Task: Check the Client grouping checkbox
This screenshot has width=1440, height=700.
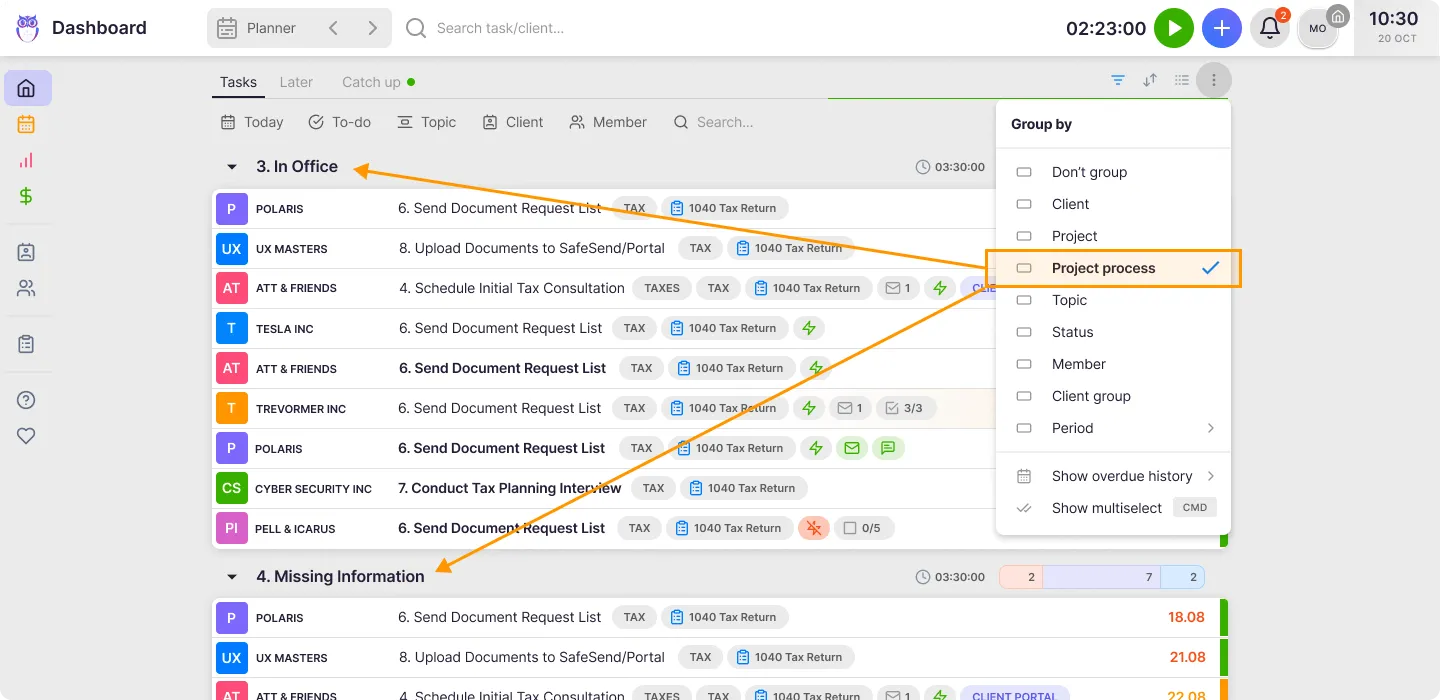Action: click(x=1023, y=204)
